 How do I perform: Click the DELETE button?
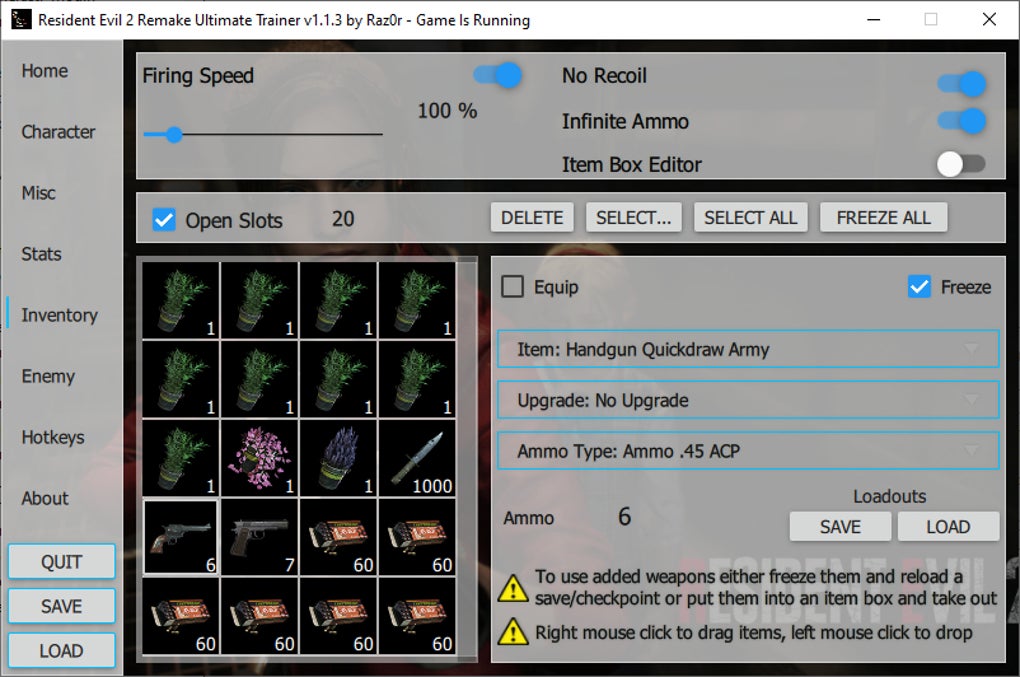click(x=532, y=217)
